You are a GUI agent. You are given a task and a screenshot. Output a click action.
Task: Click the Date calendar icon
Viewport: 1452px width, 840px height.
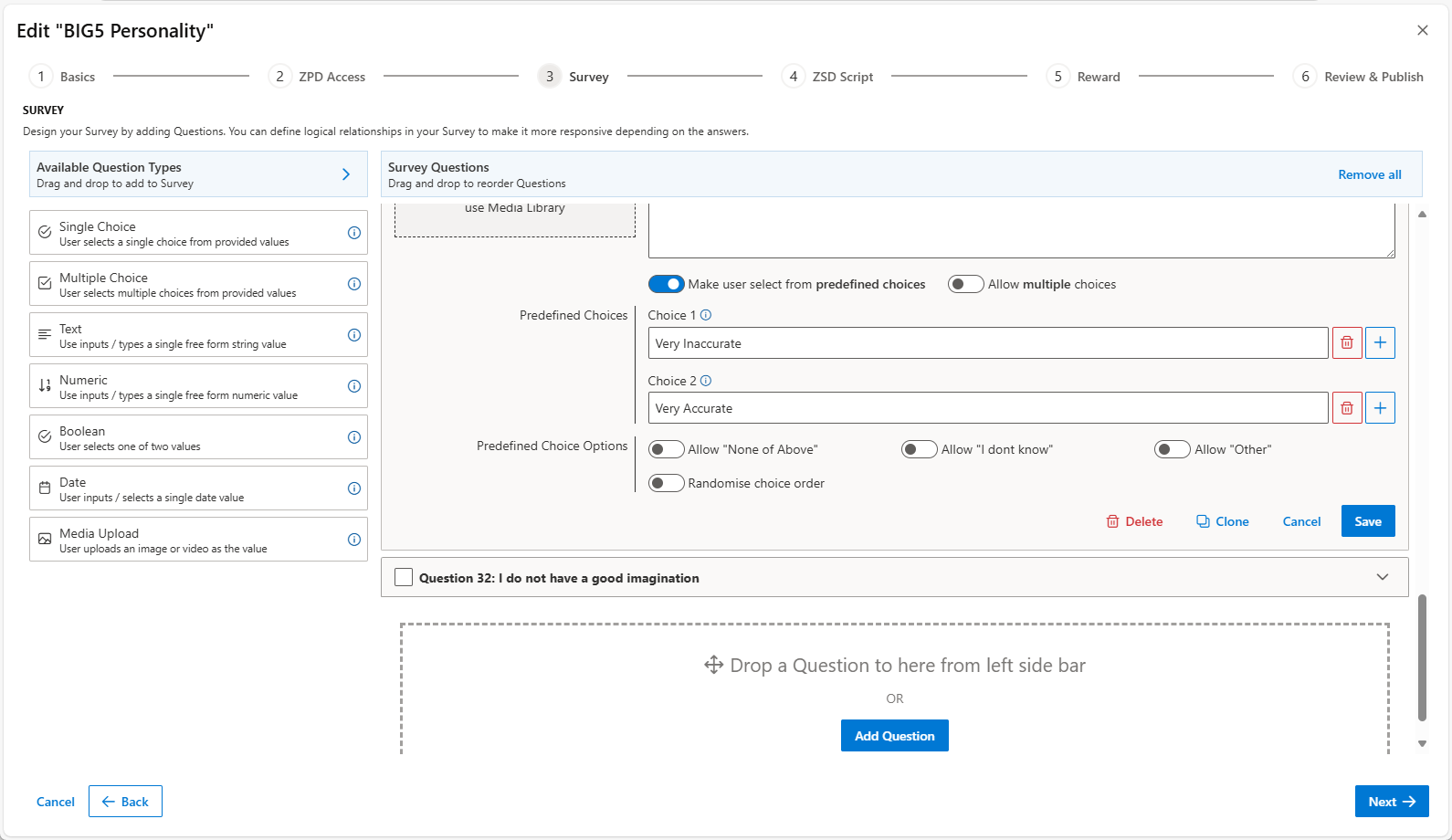click(45, 488)
